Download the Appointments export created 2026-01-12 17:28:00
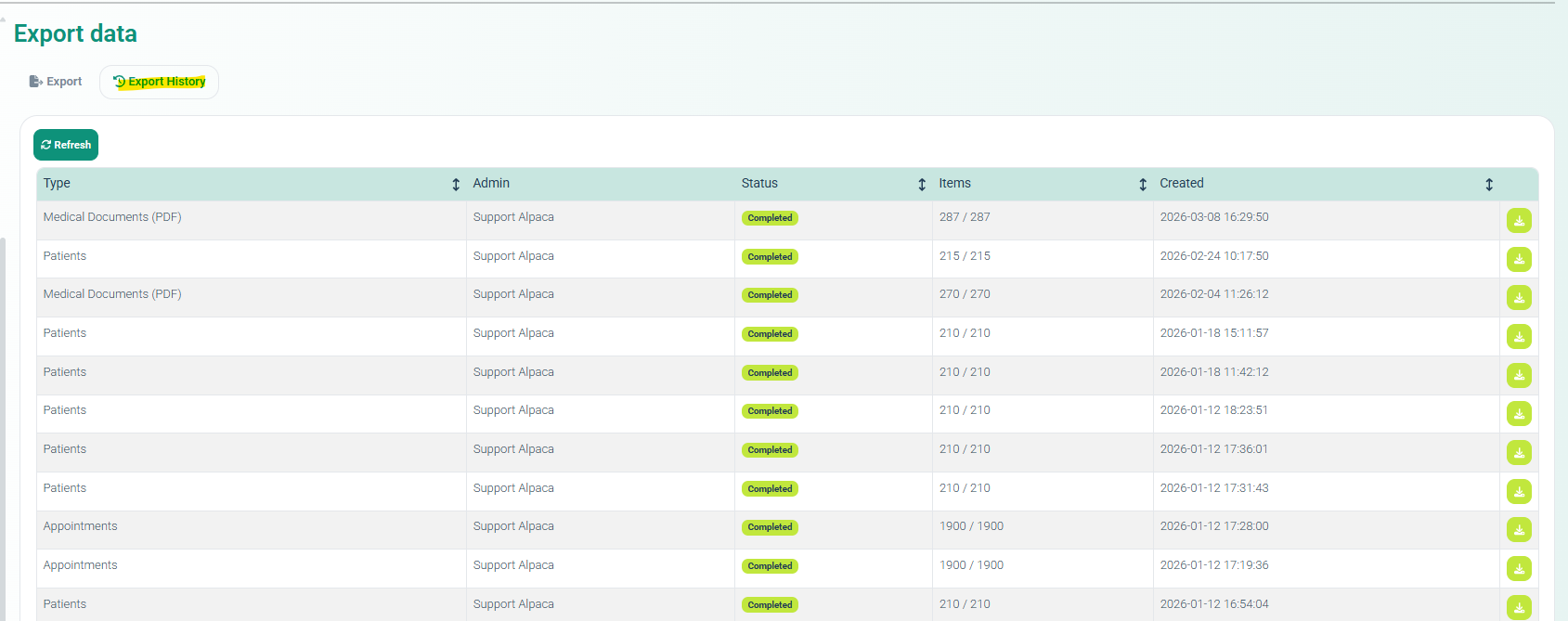The height and width of the screenshot is (621, 1568). [1519, 530]
